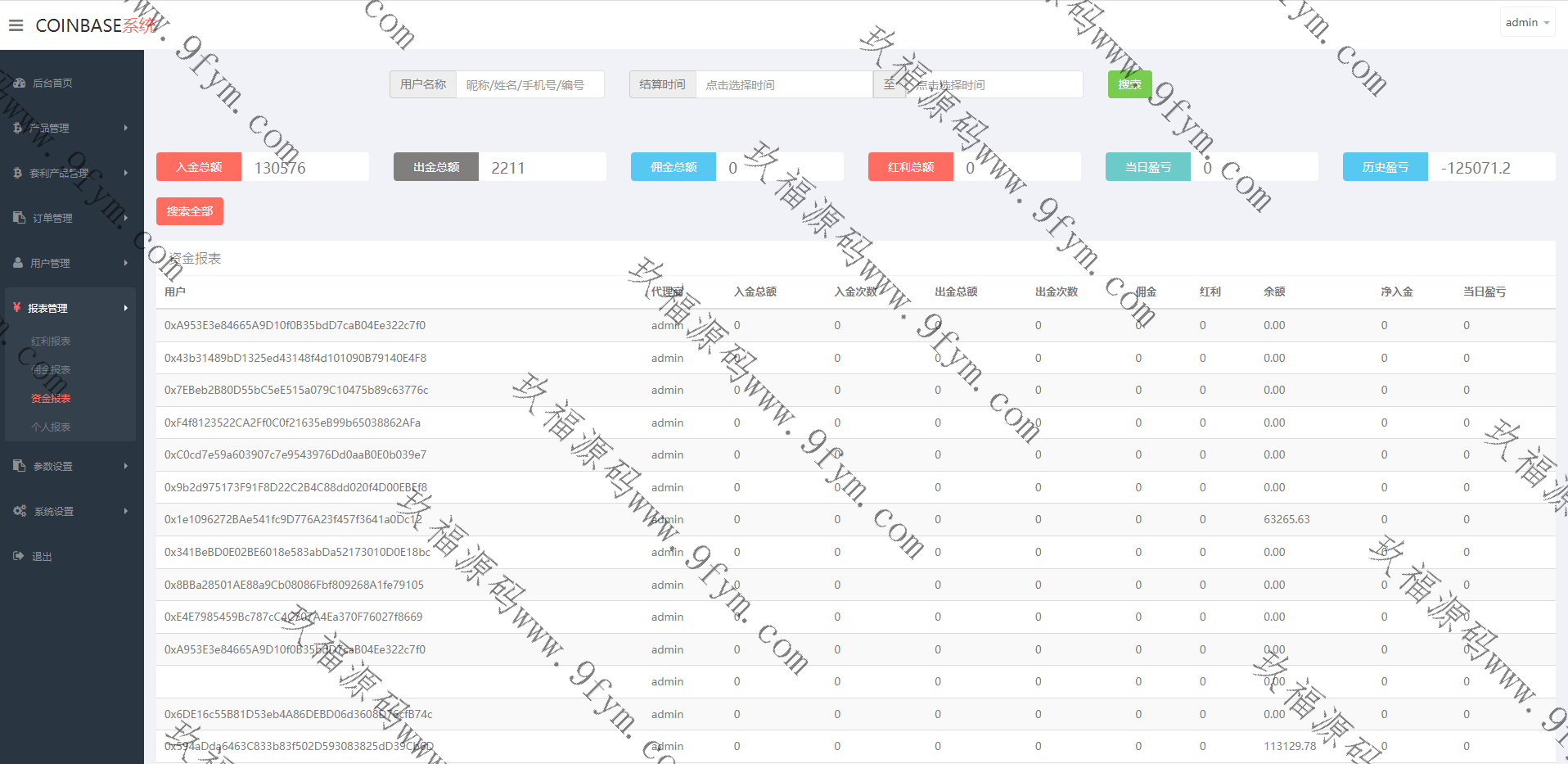Click the red 搜索全部 button
The image size is (1568, 764).
190,211
